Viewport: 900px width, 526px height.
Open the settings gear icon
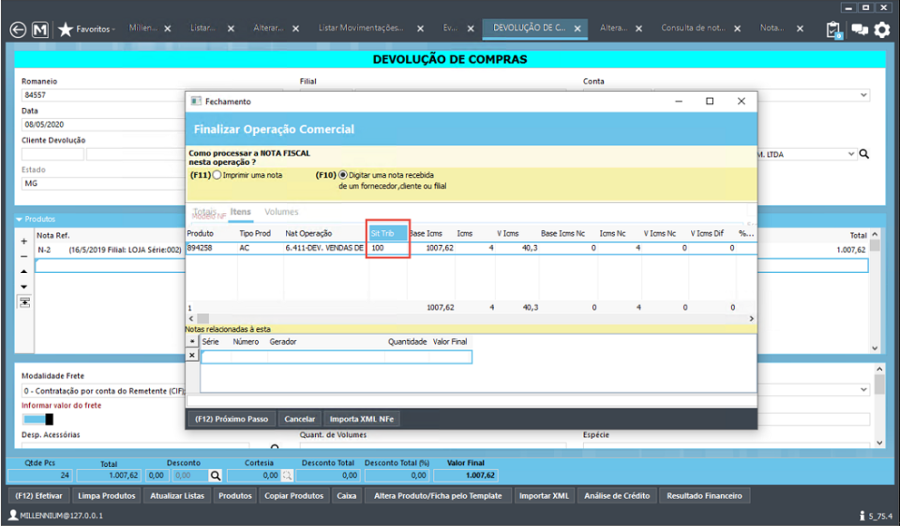tap(882, 30)
